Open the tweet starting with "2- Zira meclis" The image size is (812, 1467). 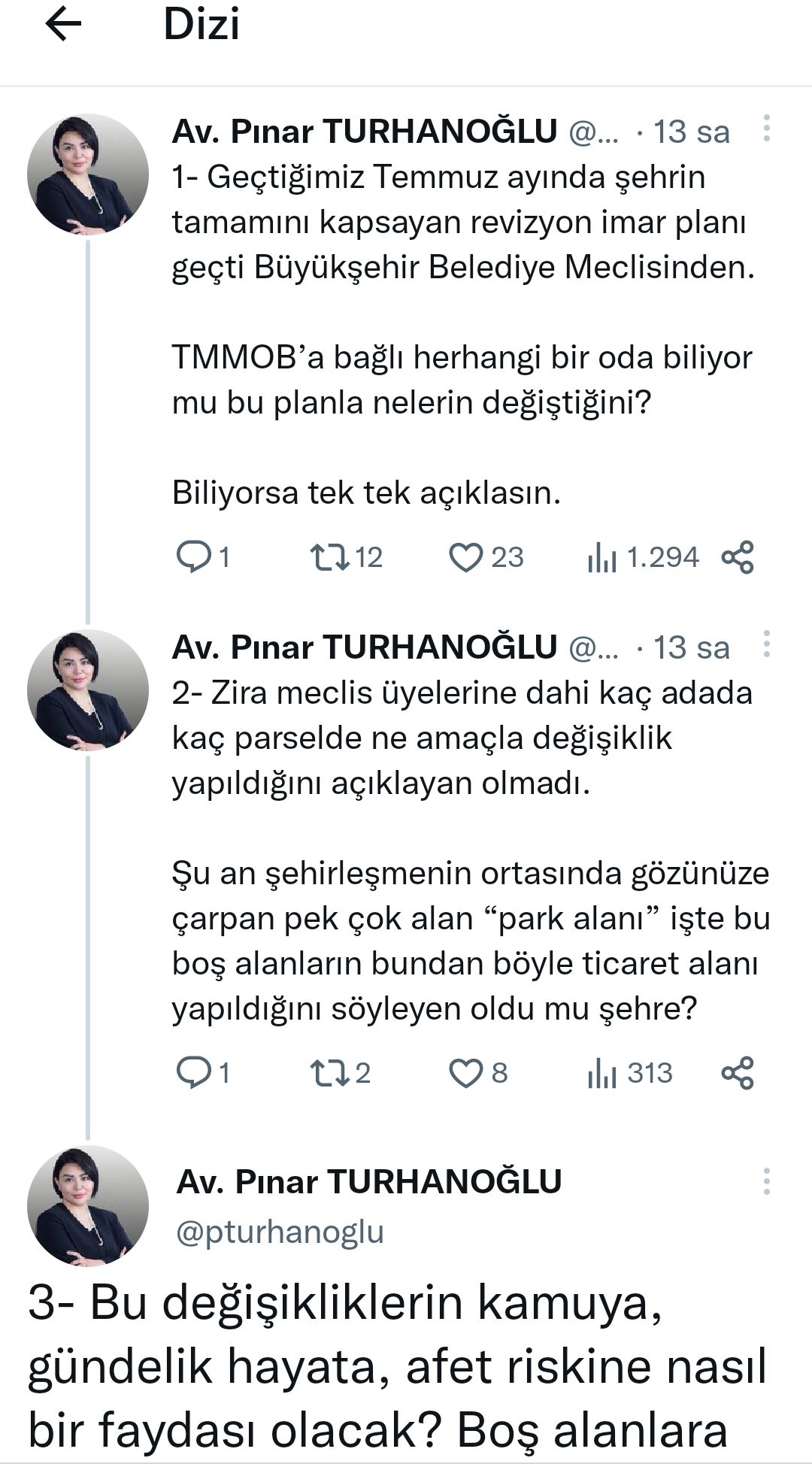coord(462,738)
